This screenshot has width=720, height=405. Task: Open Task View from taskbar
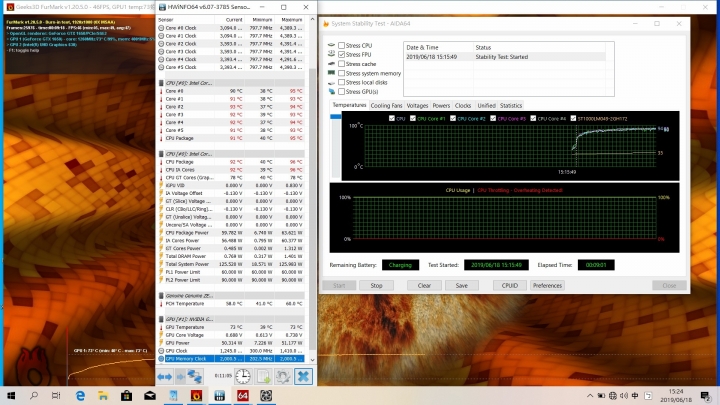point(56,395)
